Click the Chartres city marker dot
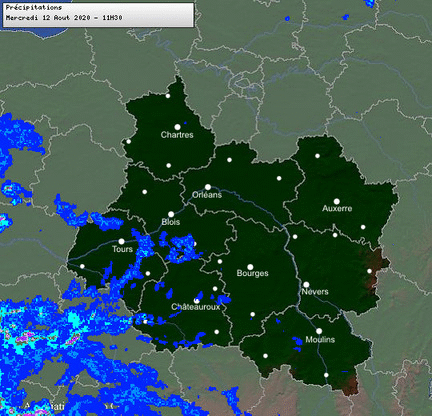 pos(177,127)
